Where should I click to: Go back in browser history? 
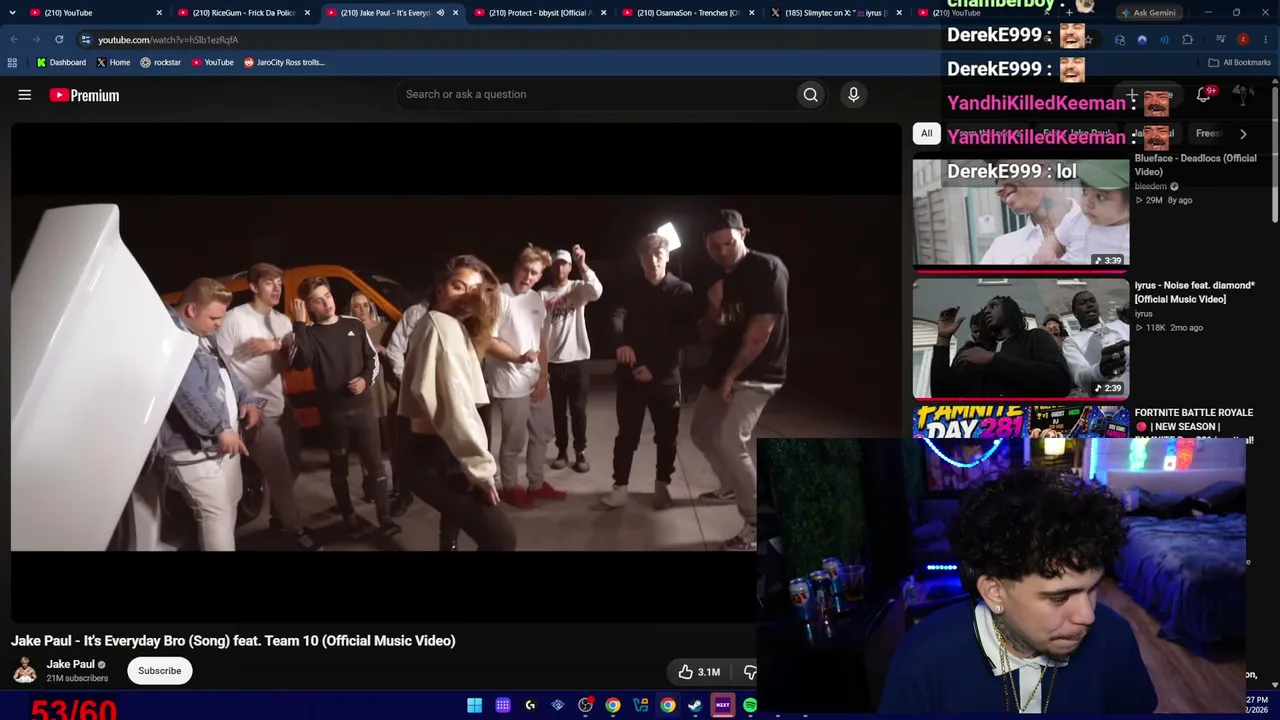[x=14, y=39]
